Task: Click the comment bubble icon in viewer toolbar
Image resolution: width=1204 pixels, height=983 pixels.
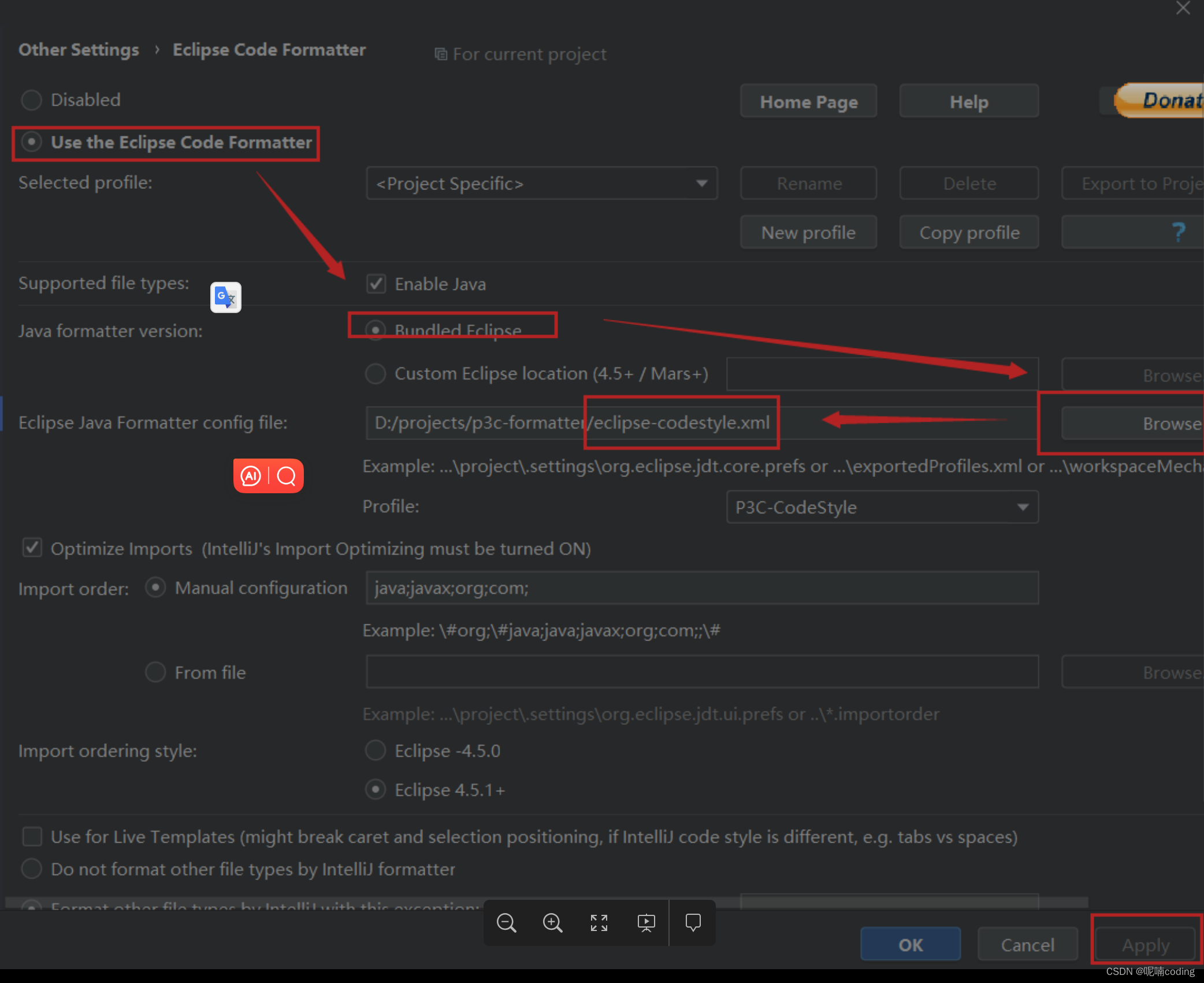Action: [693, 923]
